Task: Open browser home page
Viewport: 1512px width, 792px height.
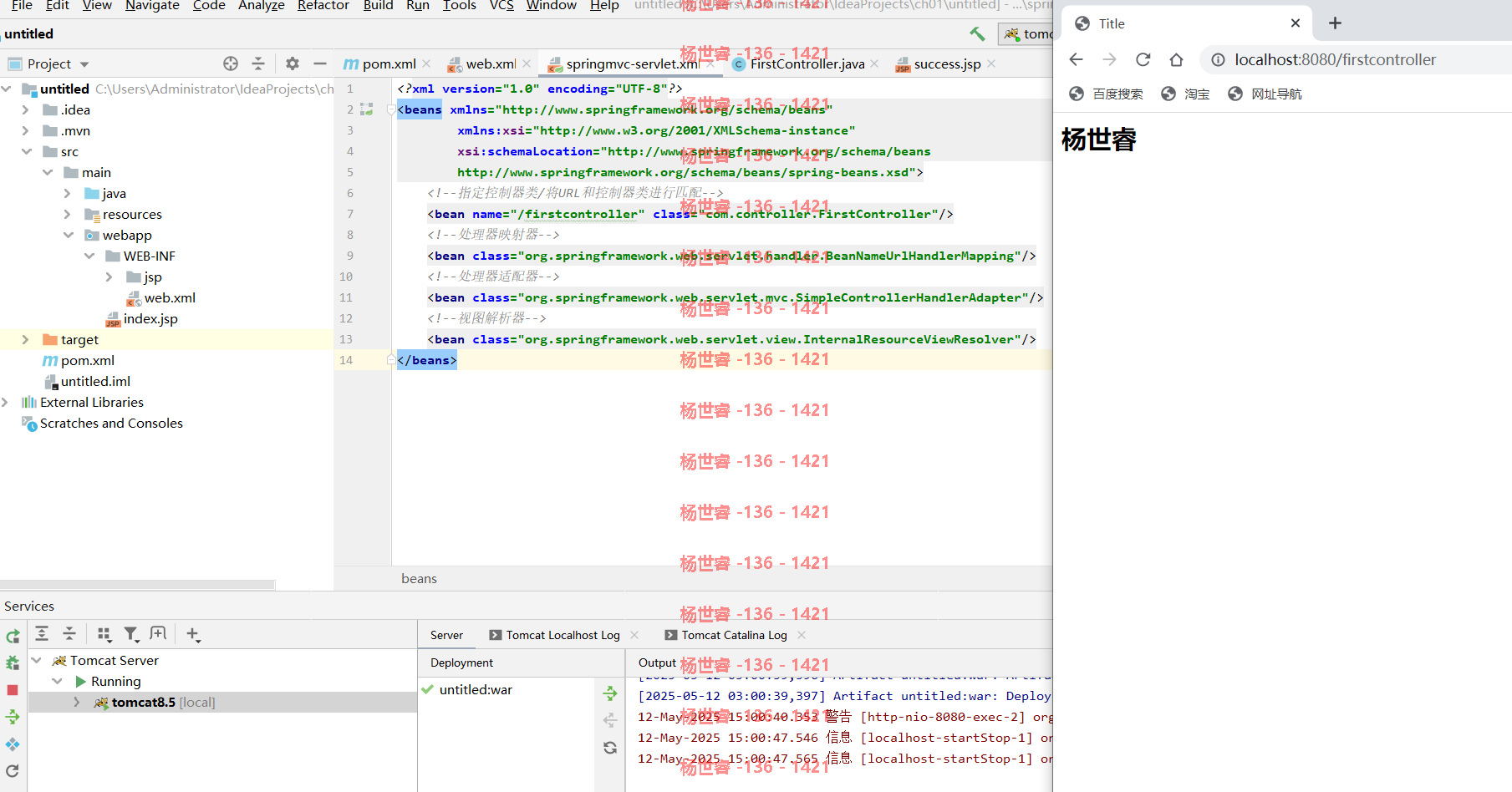Action: tap(1177, 59)
